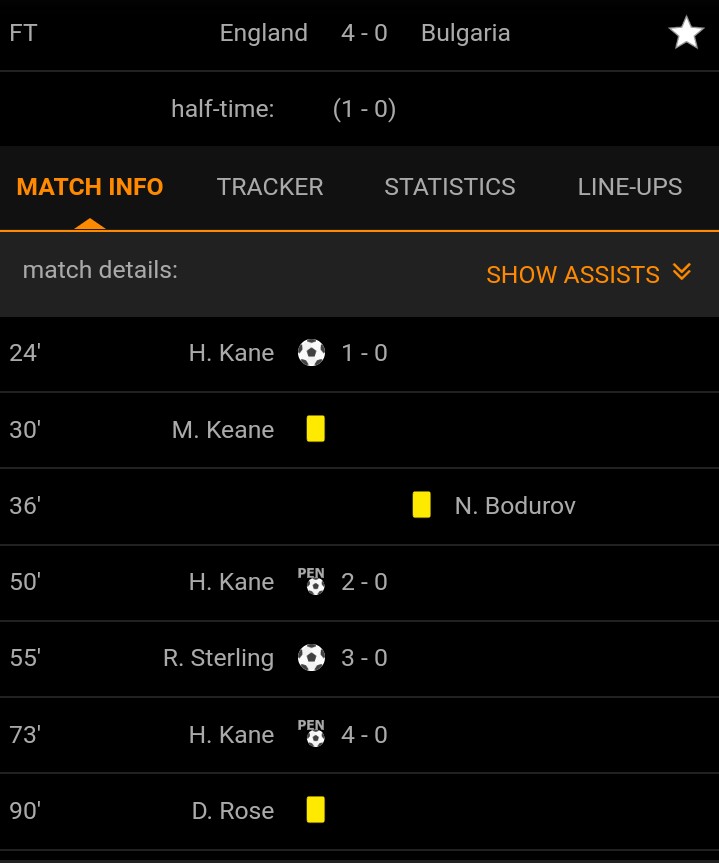Click the penalty goal icon at 50'
The width and height of the screenshot is (719, 863).
312,581
